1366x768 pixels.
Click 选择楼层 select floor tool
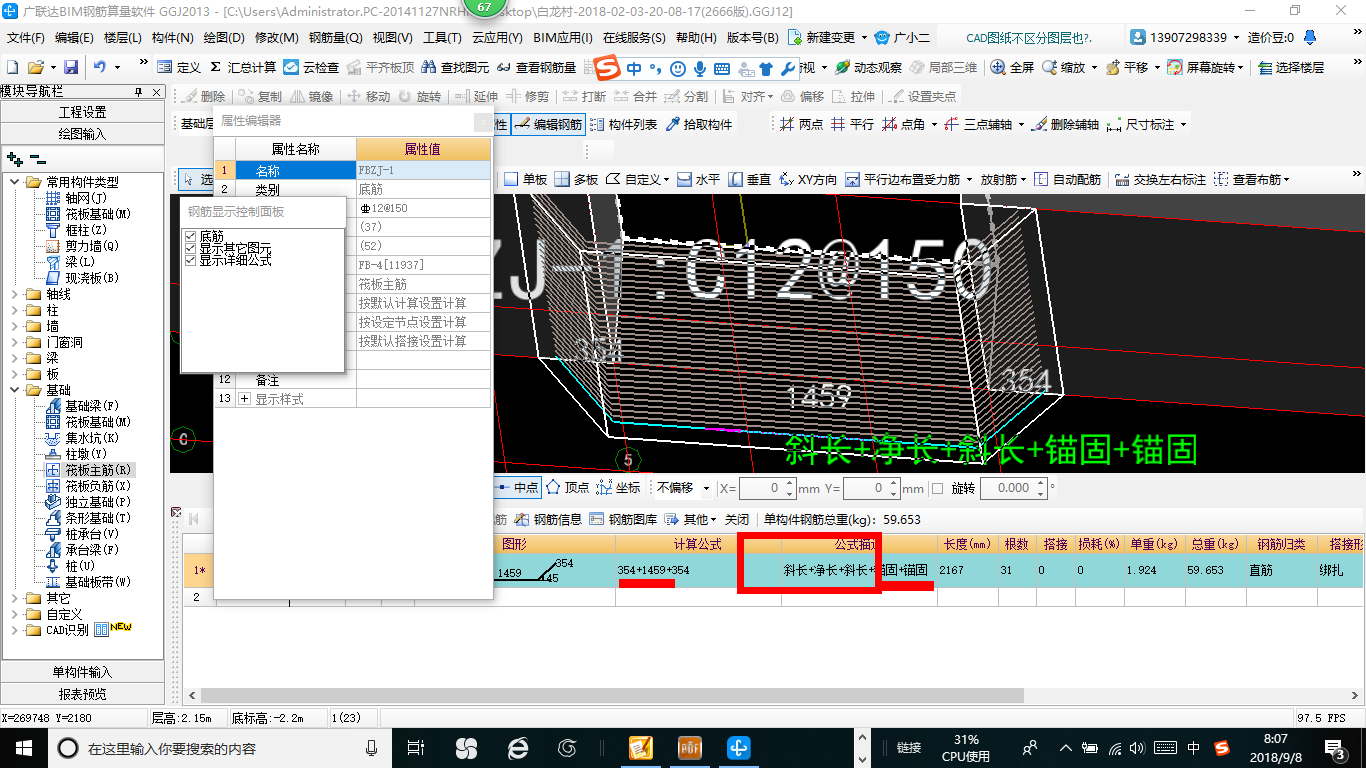point(1291,67)
